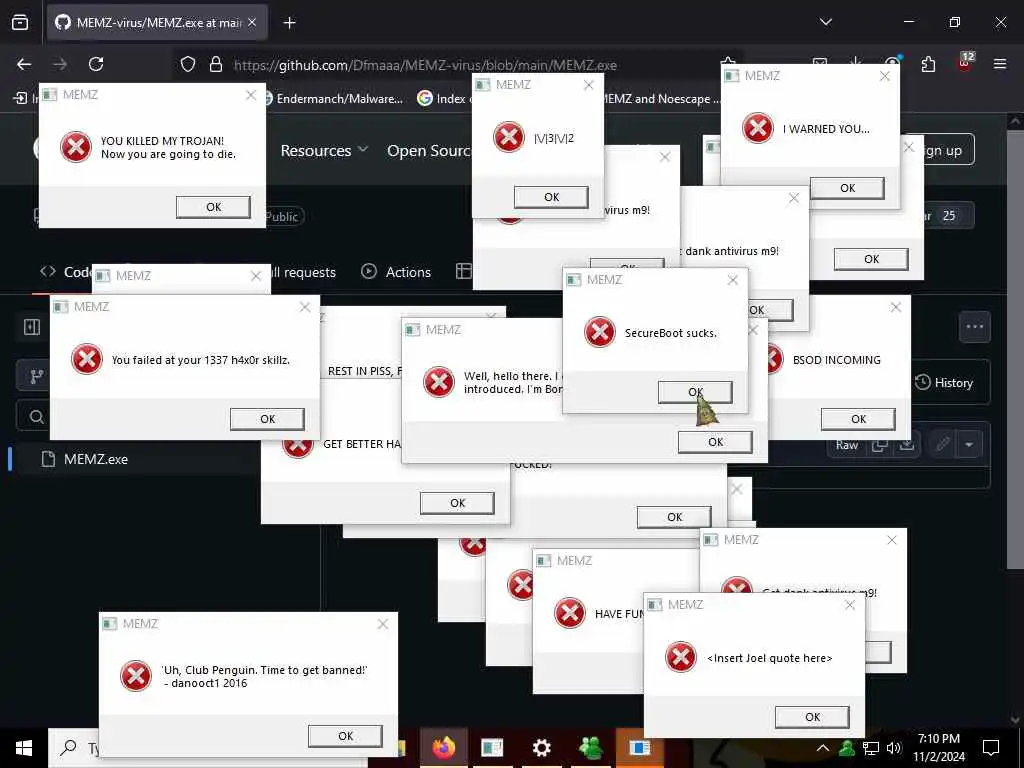The width and height of the screenshot is (1024, 768).
Task: Open the Endermanch/Malware bookmark
Action: [x=334, y=99]
